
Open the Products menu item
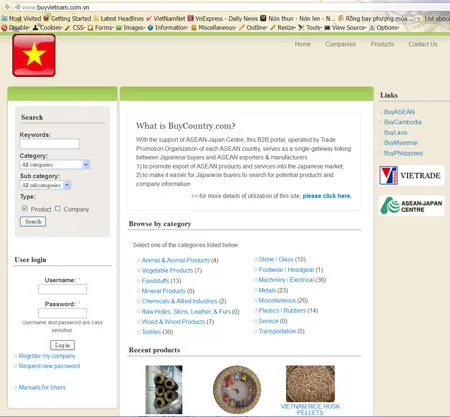coord(382,44)
